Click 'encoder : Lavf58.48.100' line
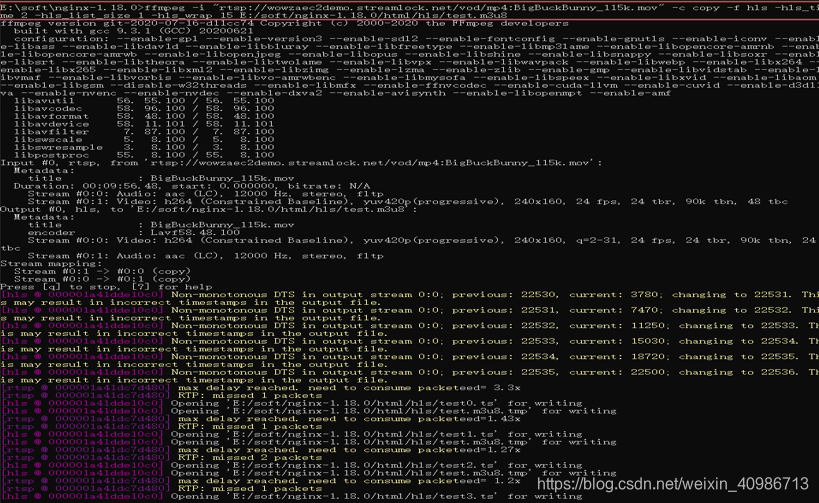819x503 pixels. 134,232
